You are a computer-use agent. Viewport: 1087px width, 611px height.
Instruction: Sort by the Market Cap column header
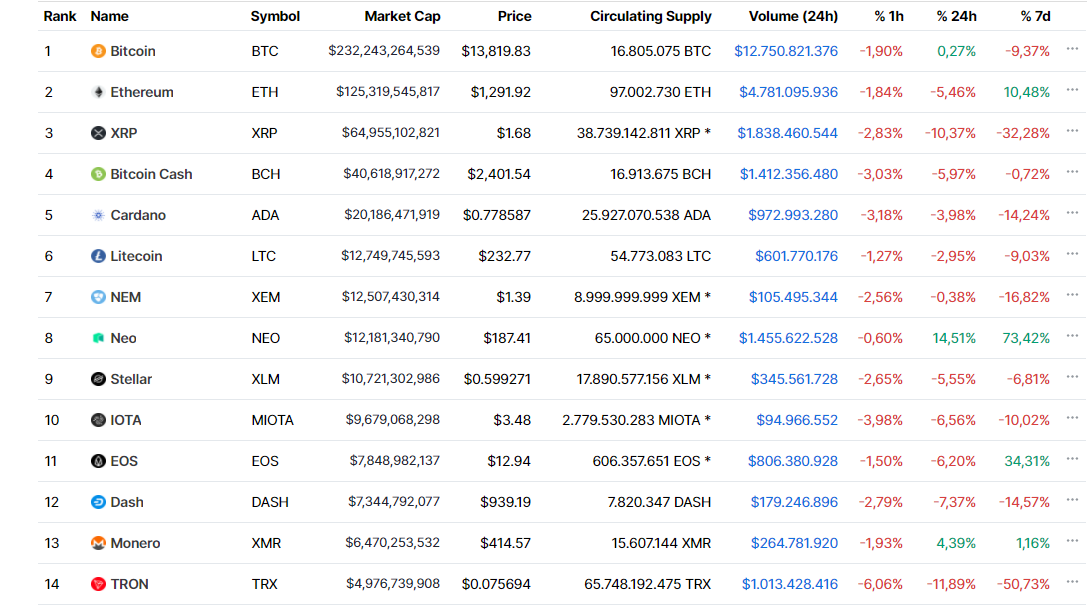402,16
